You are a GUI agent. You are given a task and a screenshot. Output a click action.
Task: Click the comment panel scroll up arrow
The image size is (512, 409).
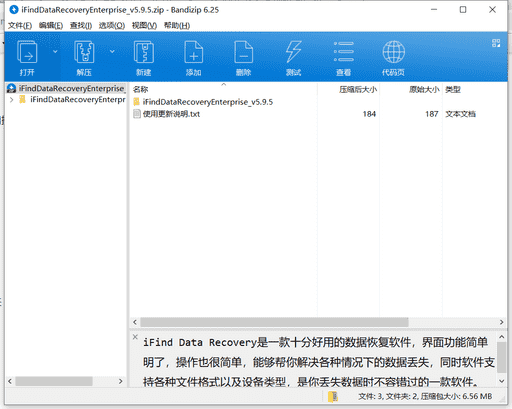[501, 337]
